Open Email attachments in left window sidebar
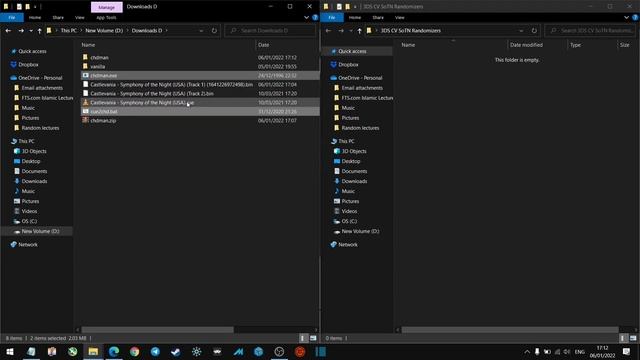This screenshot has height=360, width=640. tap(42, 88)
